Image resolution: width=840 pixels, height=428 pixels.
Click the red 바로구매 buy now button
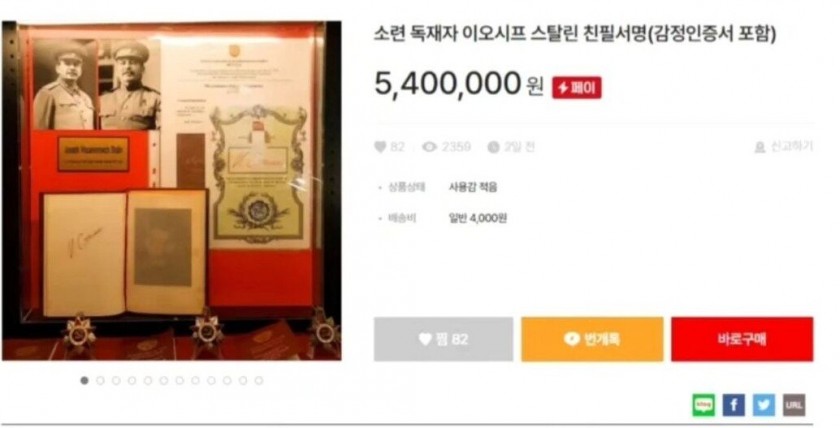[x=742, y=339]
